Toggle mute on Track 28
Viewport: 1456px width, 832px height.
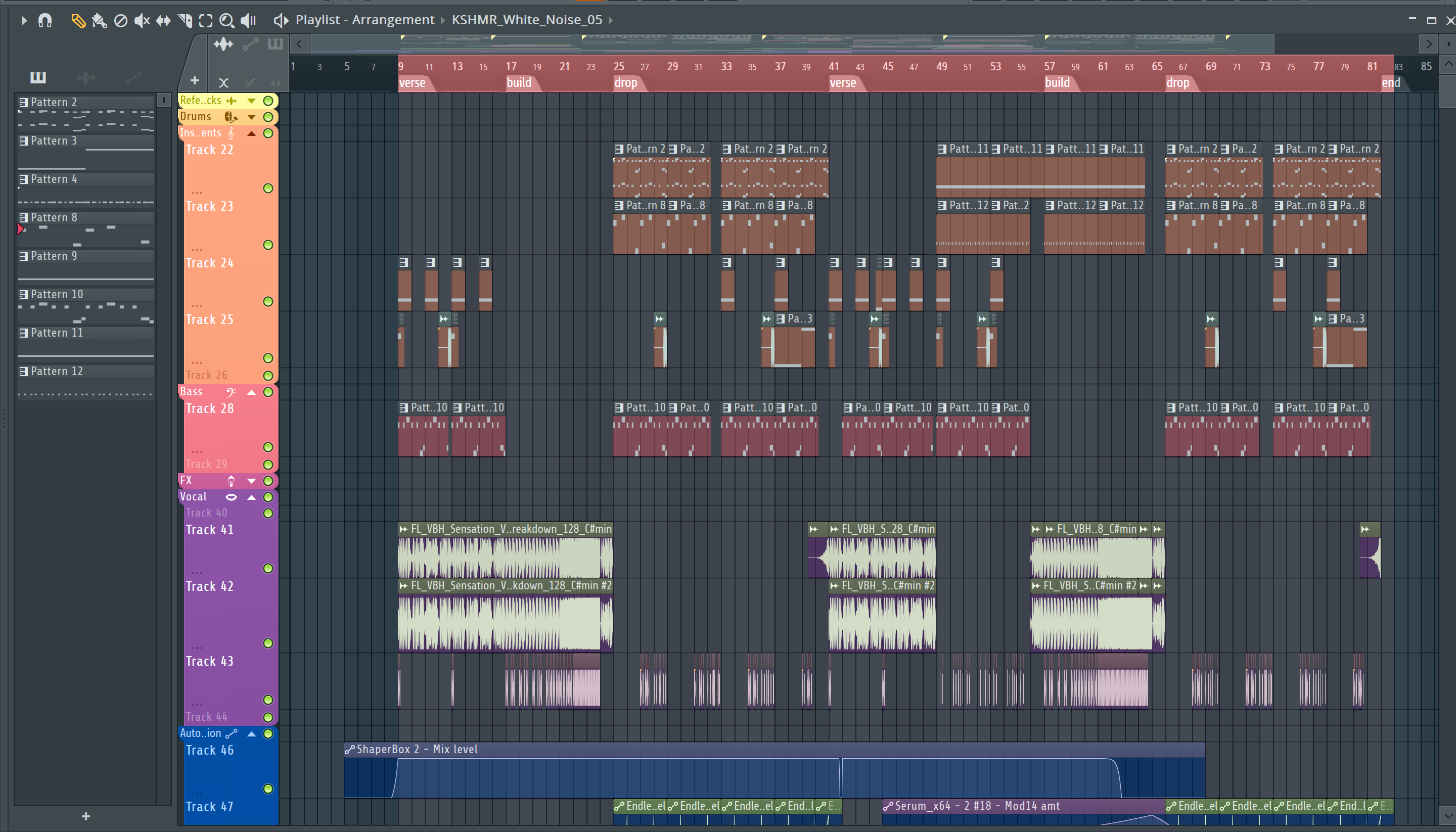coord(268,447)
